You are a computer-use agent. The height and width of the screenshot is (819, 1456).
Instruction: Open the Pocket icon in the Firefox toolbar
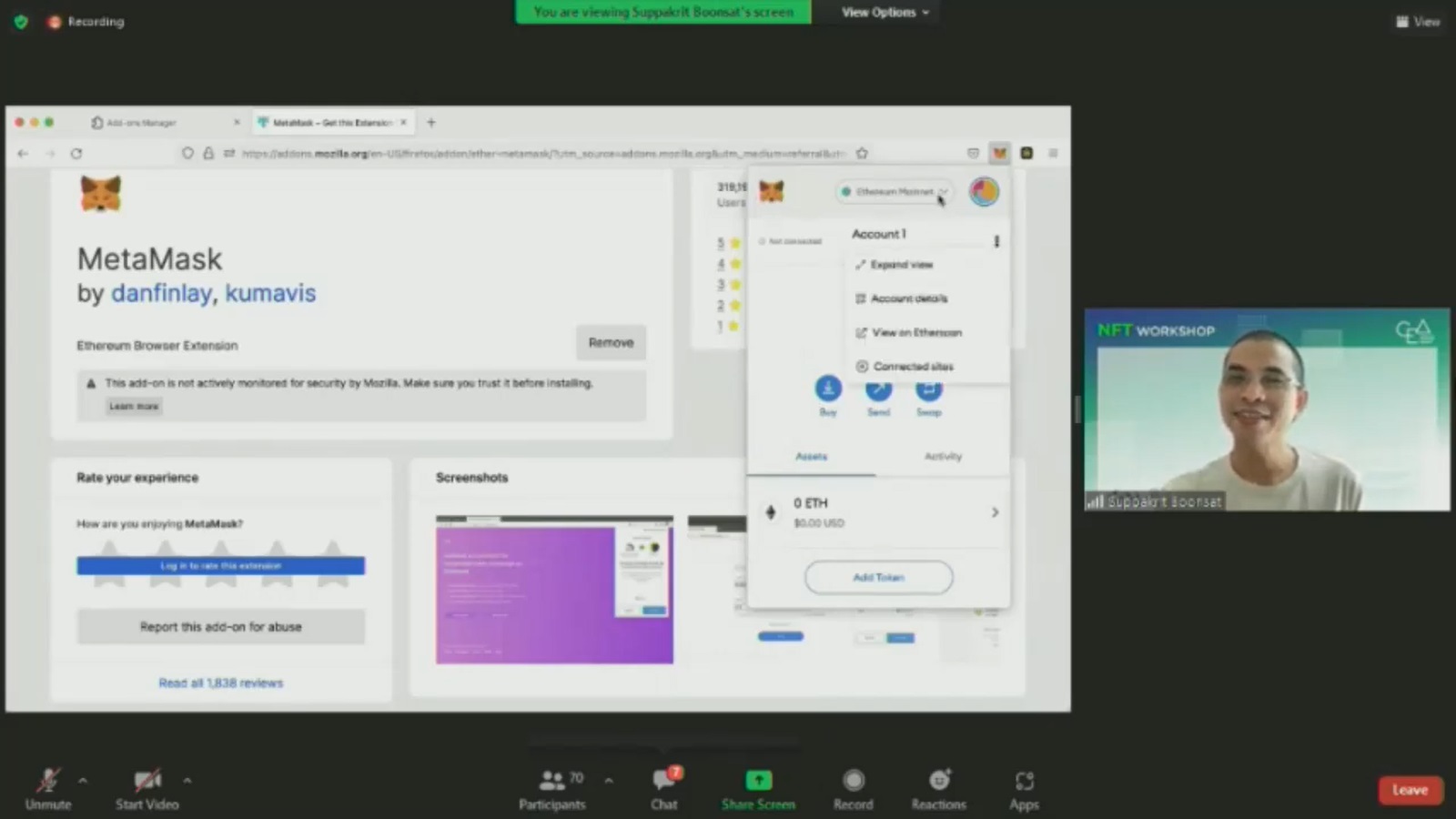pos(973,153)
